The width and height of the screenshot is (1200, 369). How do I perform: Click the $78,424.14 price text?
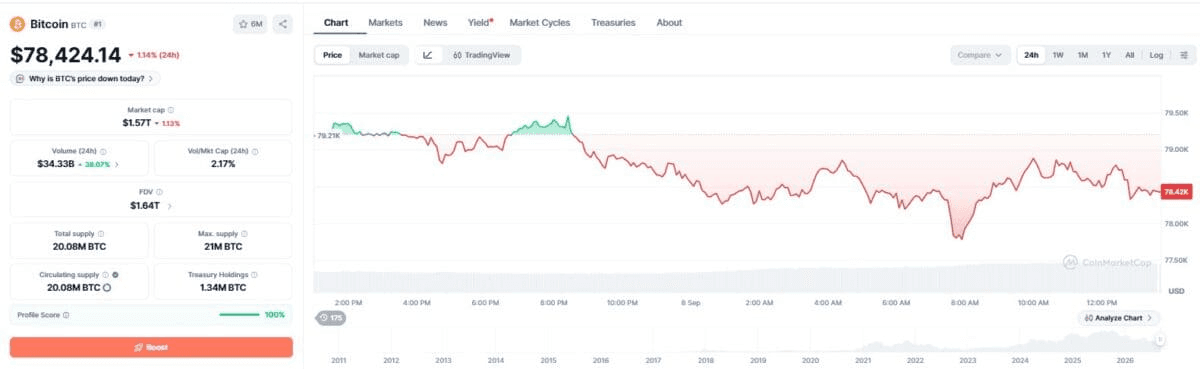pos(65,55)
